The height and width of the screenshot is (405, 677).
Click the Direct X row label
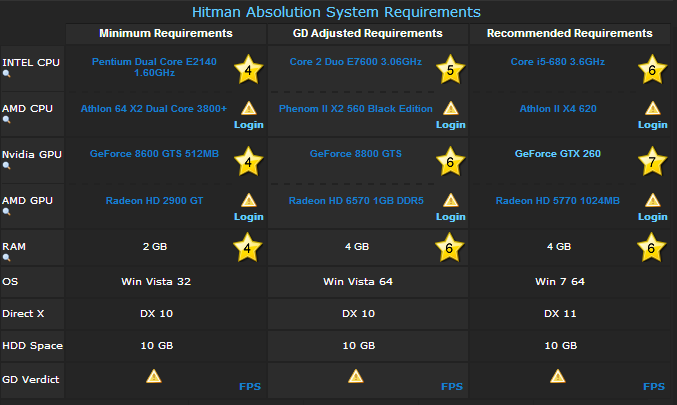pyautogui.click(x=23, y=313)
